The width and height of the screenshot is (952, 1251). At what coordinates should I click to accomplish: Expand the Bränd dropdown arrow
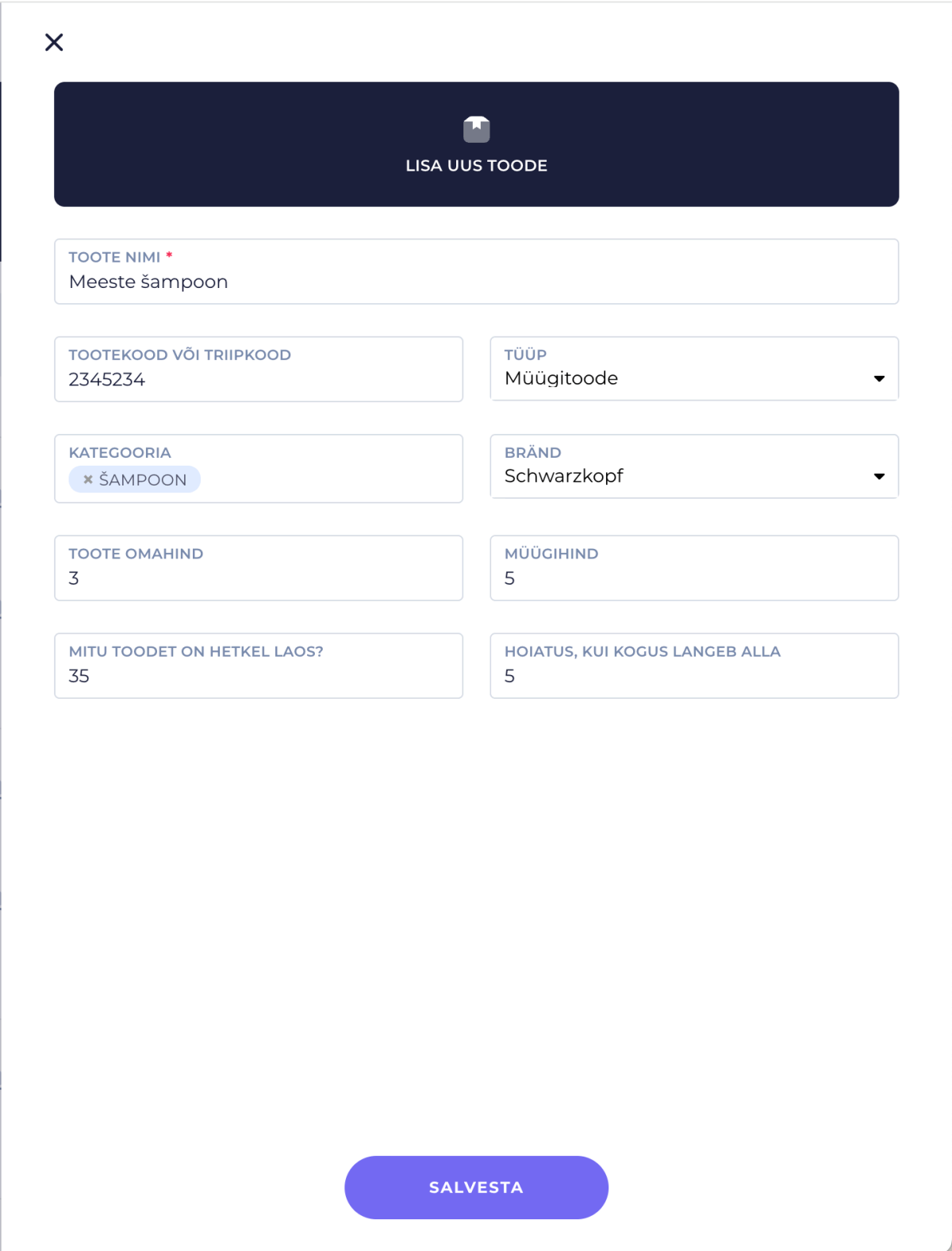[x=878, y=476]
